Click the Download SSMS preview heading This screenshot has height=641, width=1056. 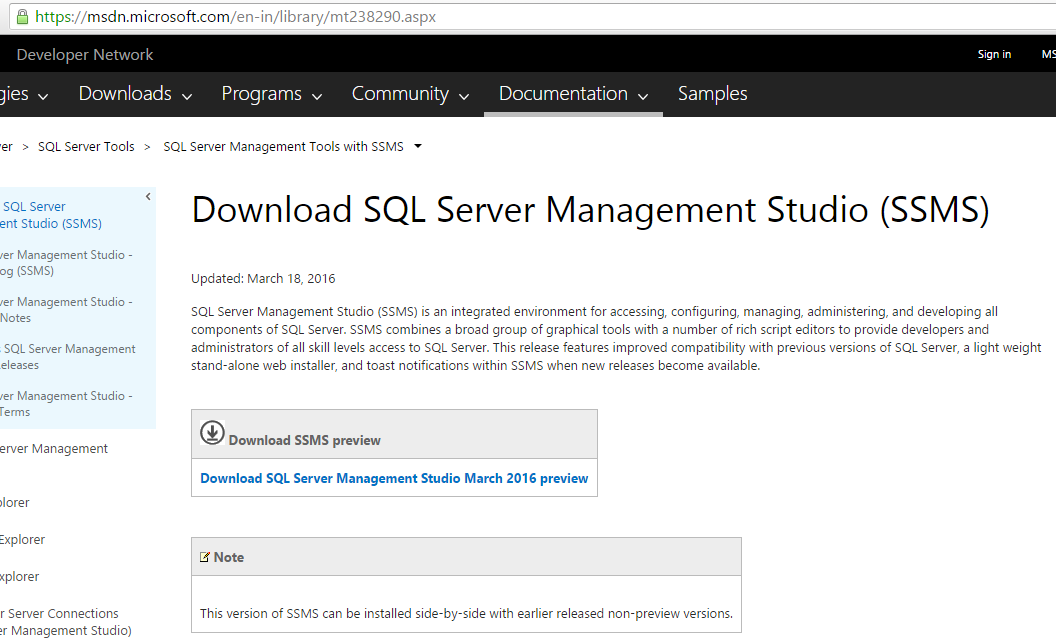coord(304,440)
